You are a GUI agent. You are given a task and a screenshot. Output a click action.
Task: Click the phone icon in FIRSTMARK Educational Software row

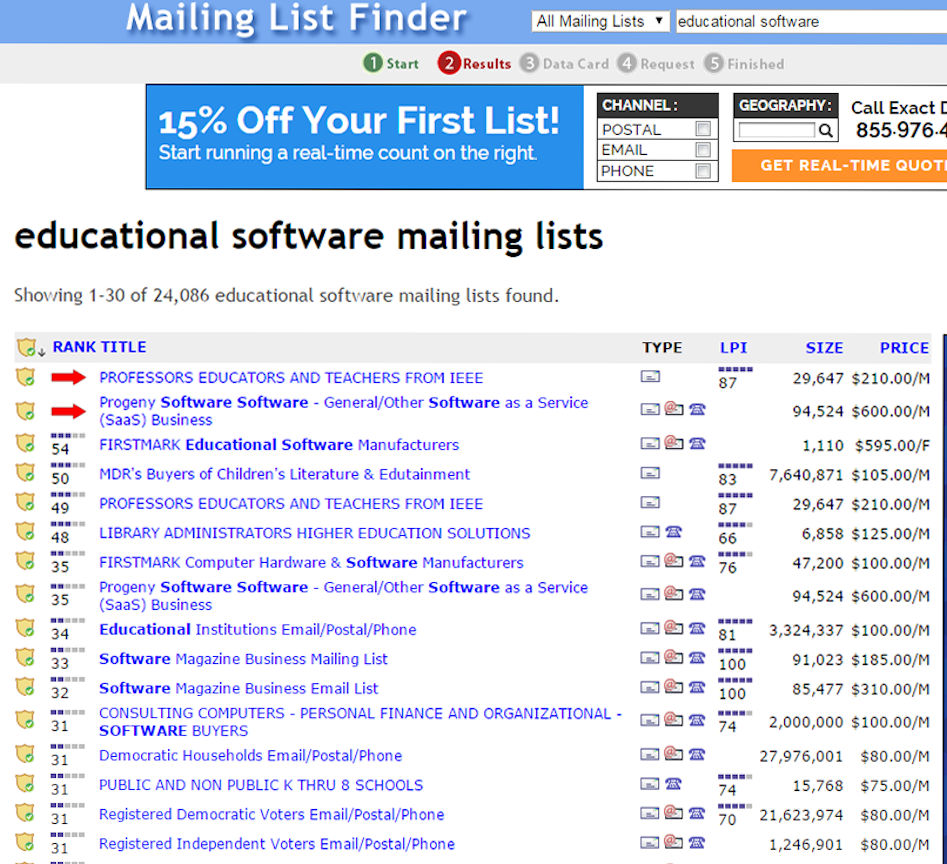(x=697, y=443)
